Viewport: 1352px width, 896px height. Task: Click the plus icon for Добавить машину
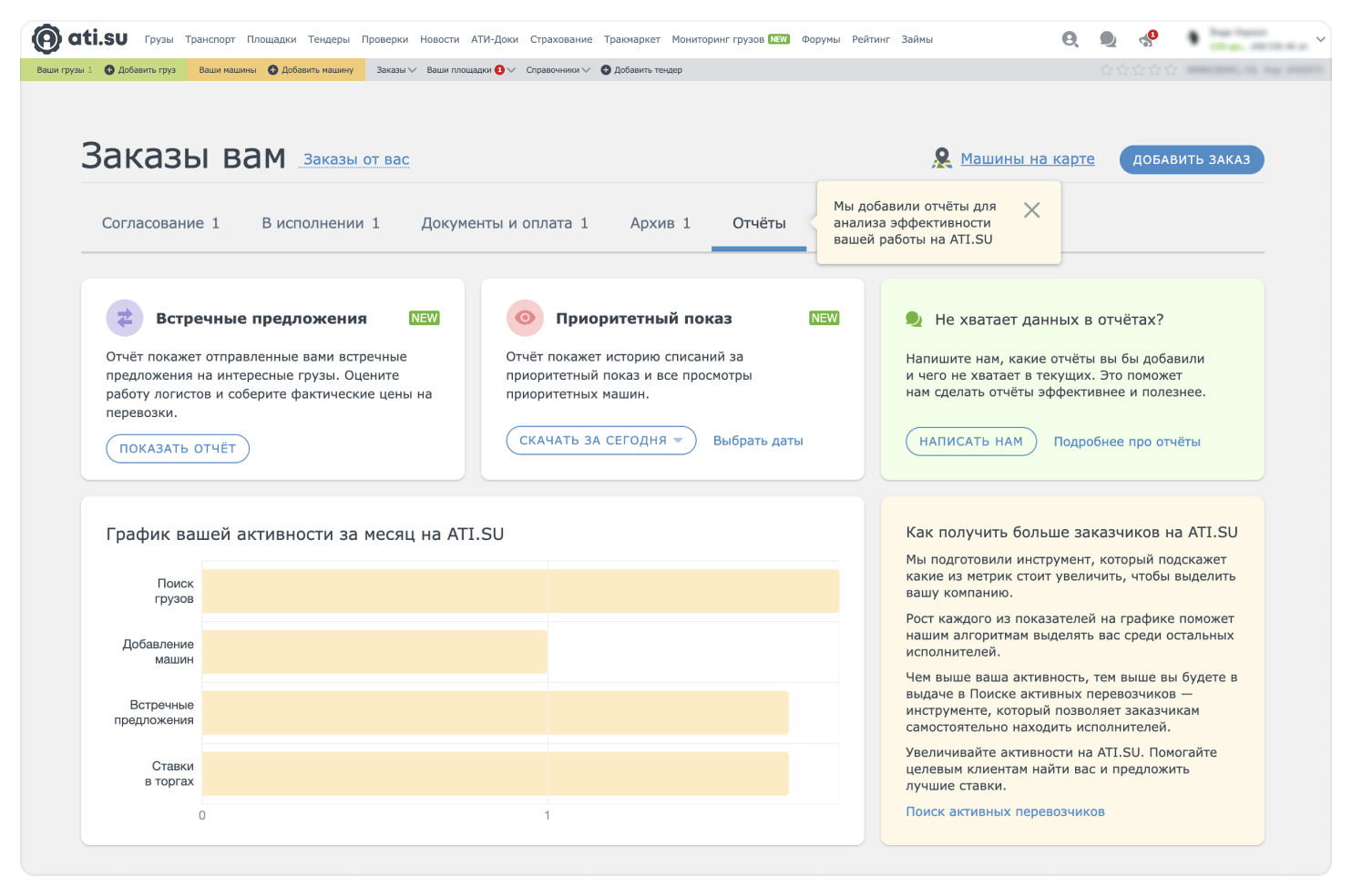click(x=272, y=70)
